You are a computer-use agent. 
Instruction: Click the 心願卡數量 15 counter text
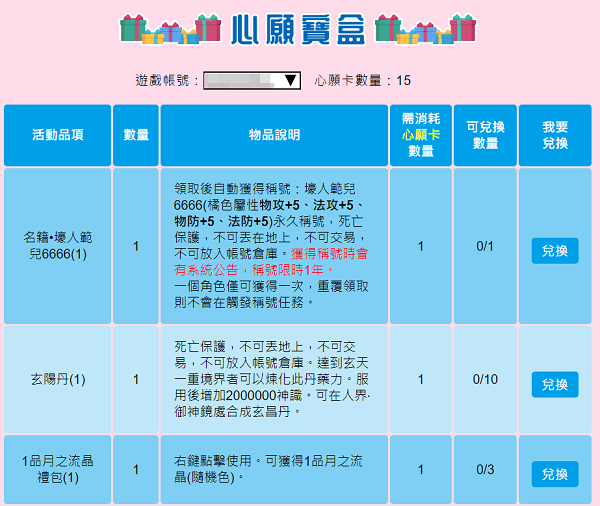362,81
